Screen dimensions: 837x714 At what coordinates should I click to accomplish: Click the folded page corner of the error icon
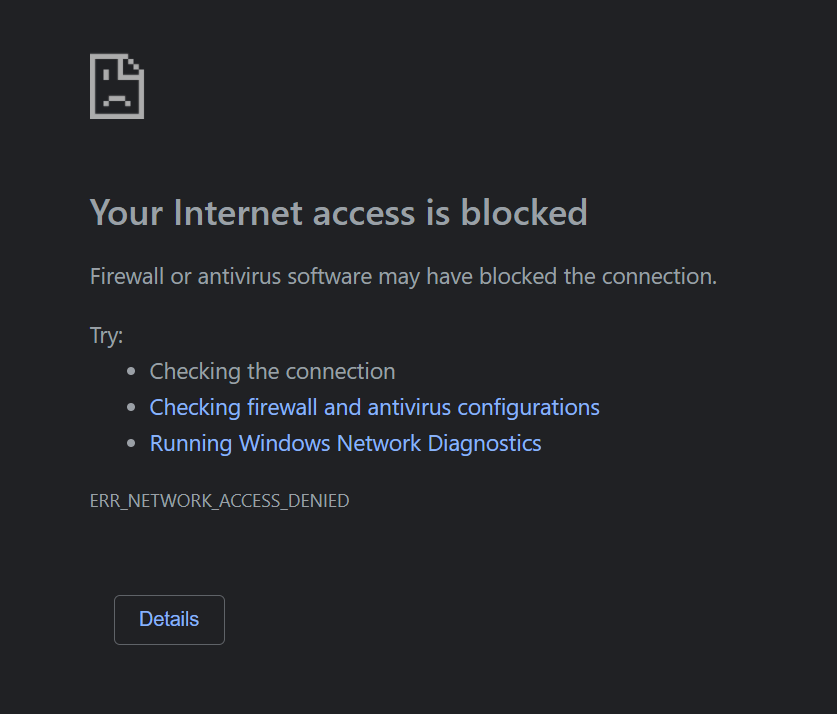tap(134, 65)
